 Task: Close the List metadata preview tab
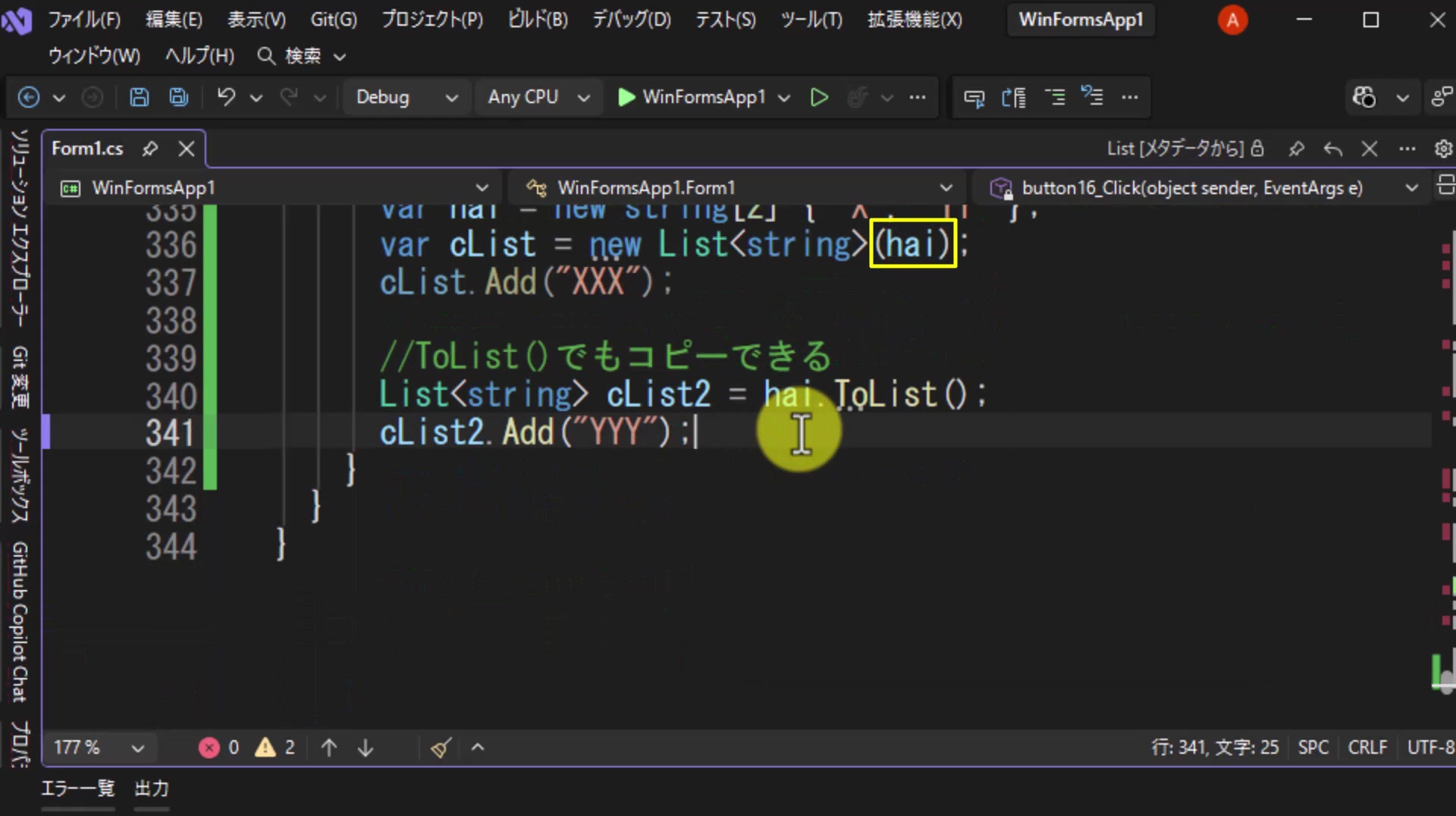pyautogui.click(x=1370, y=149)
